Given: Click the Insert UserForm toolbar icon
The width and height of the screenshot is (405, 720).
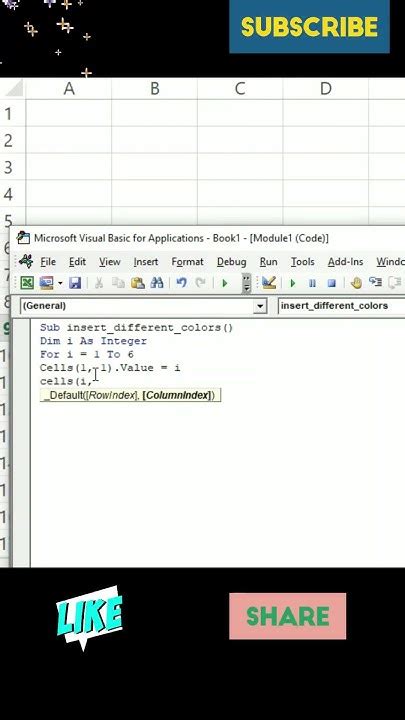Looking at the screenshot, I should [46, 283].
